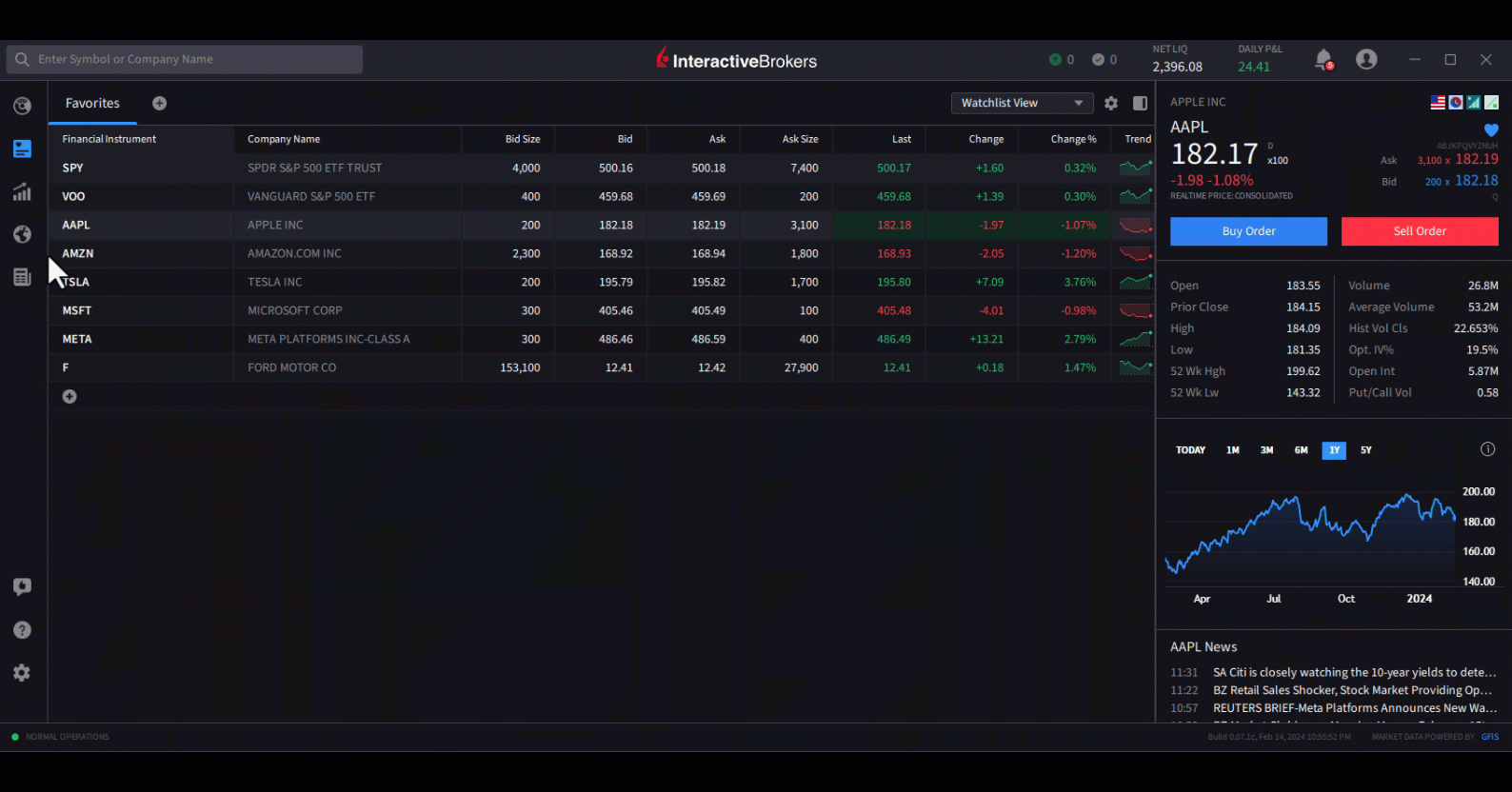The height and width of the screenshot is (792, 1512).
Task: Click the SPY trend sparkline
Action: point(1136,168)
